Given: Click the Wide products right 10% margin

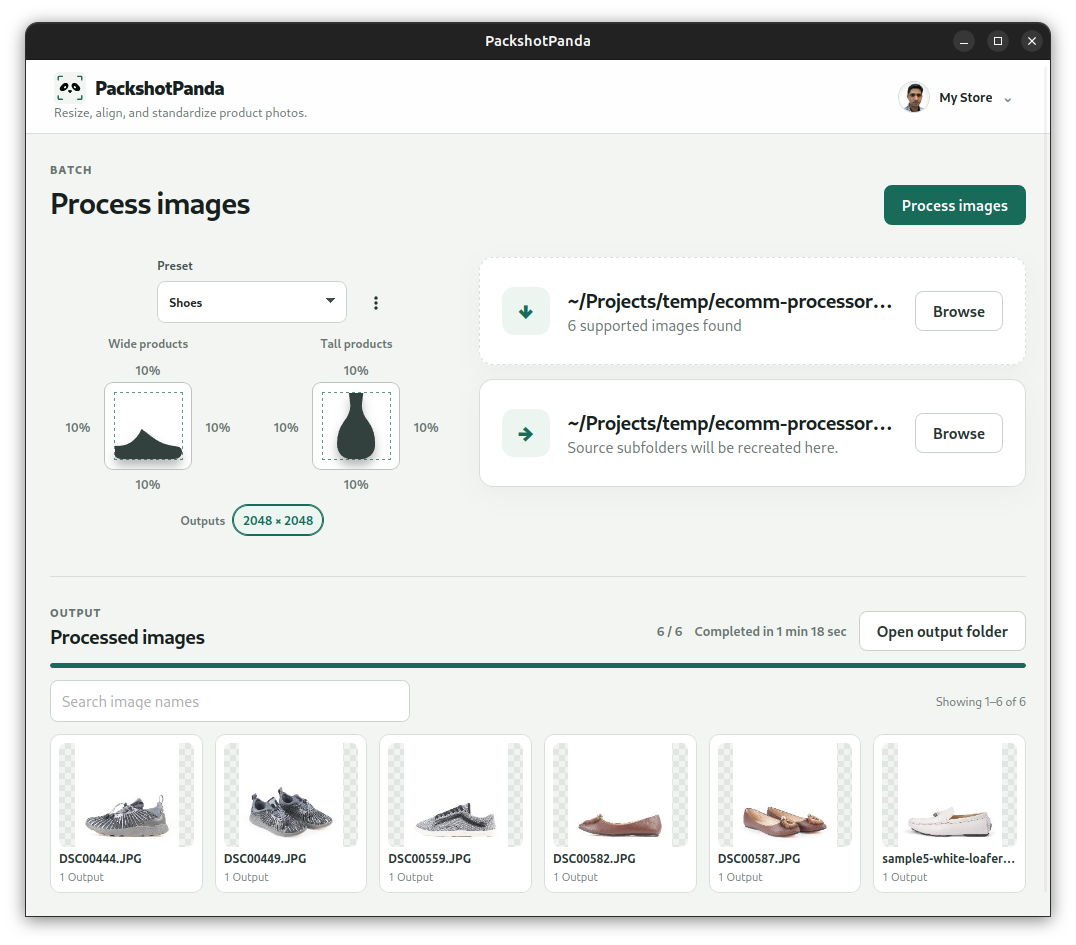Looking at the screenshot, I should point(218,428).
